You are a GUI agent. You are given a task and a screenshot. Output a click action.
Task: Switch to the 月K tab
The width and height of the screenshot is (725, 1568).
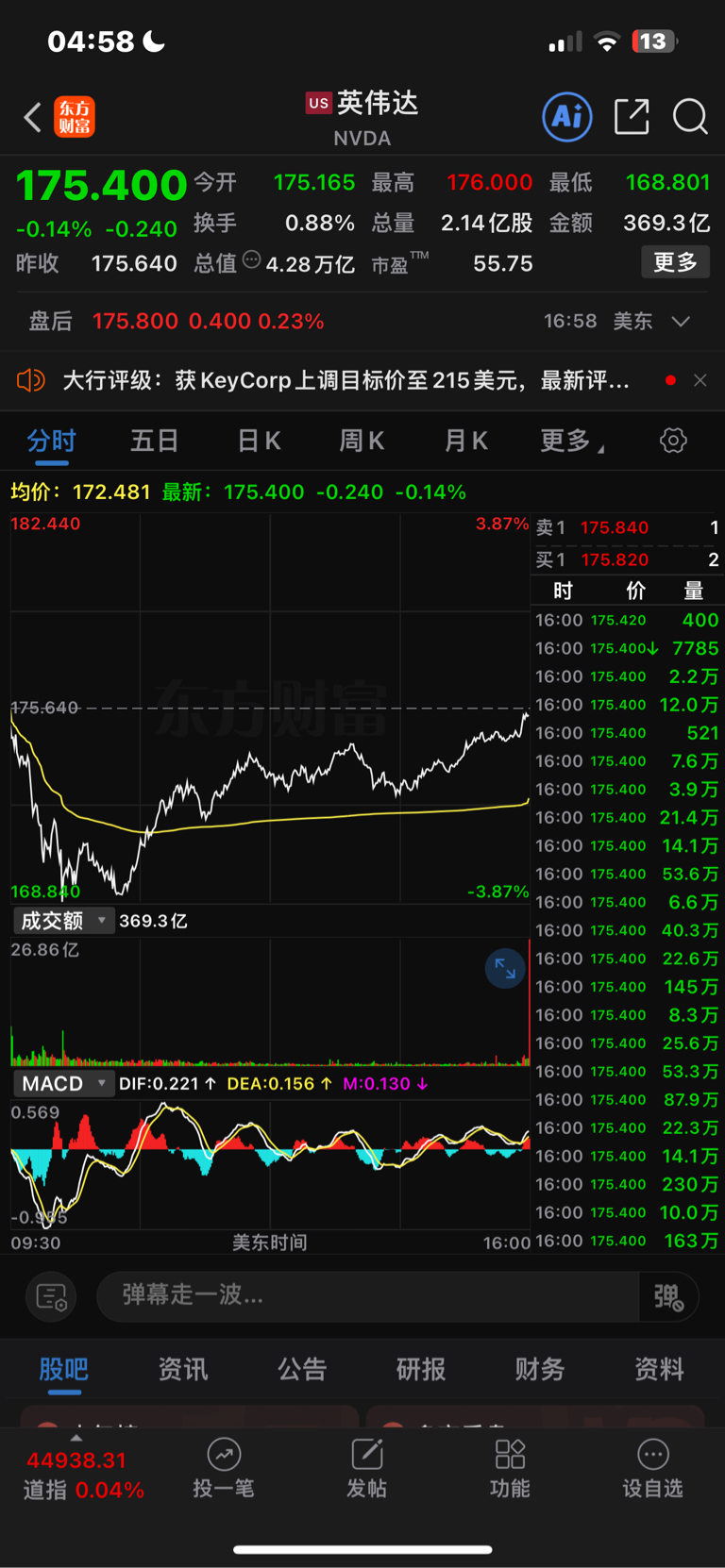coord(465,441)
